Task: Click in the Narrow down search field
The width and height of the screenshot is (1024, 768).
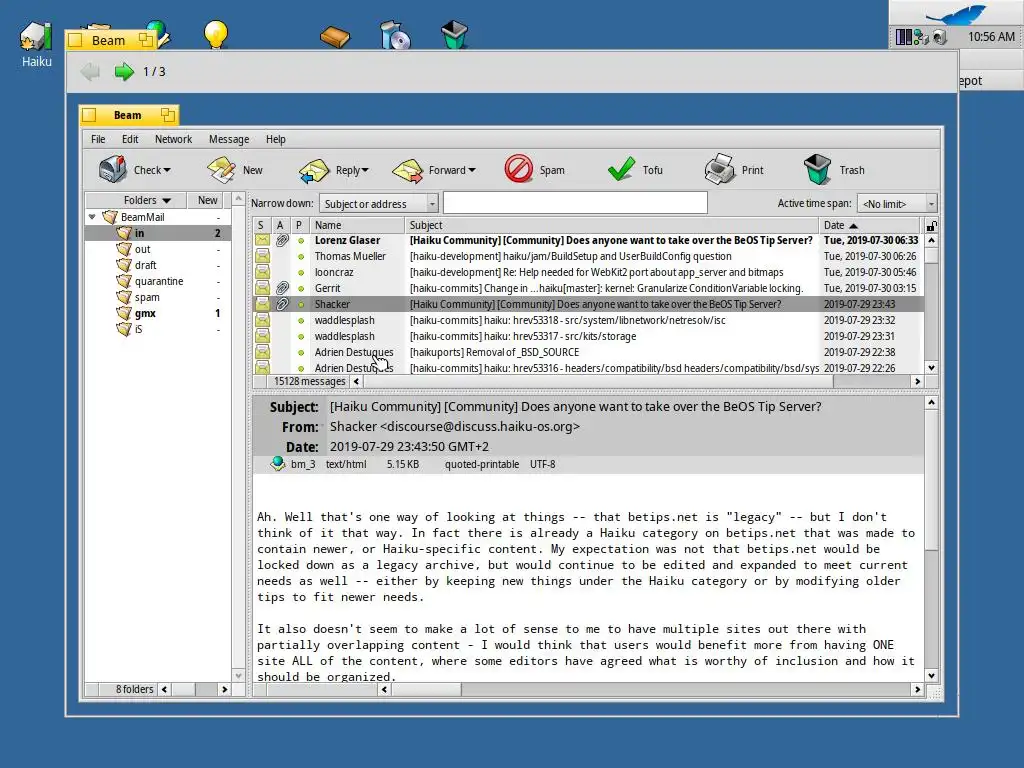Action: pos(575,203)
